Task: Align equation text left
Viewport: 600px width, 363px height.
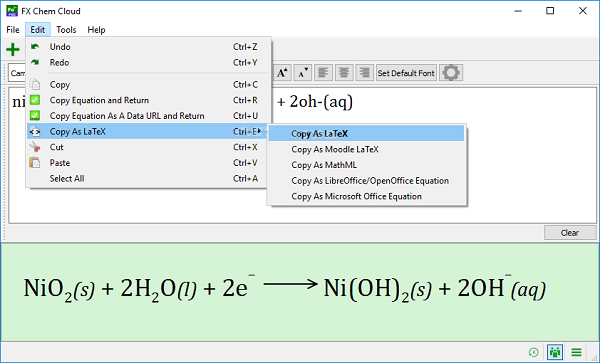Action: pyautogui.click(x=323, y=73)
